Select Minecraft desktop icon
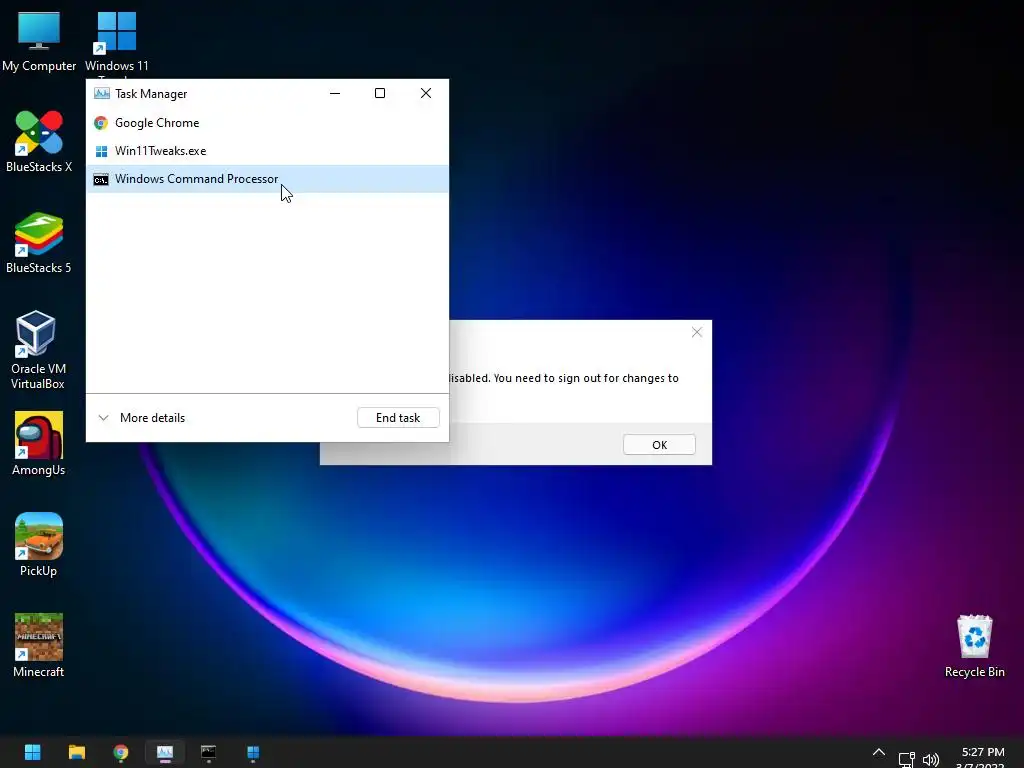 tap(39, 646)
